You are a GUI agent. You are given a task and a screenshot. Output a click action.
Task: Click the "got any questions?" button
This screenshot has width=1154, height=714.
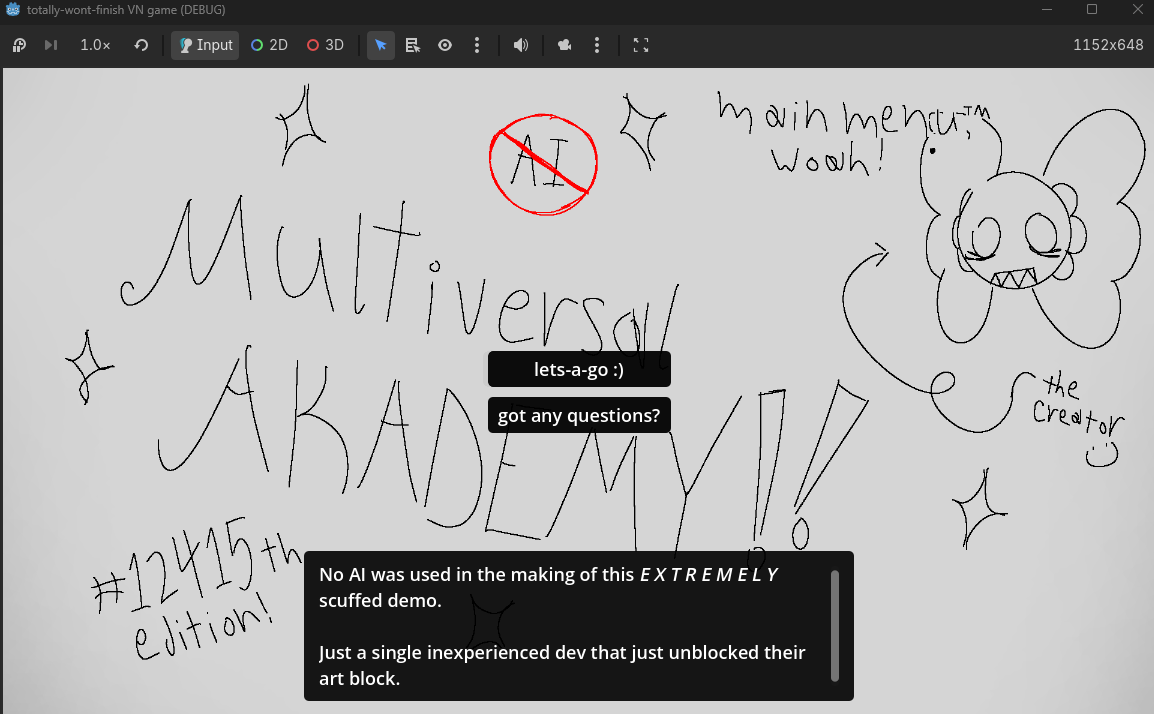tap(579, 415)
